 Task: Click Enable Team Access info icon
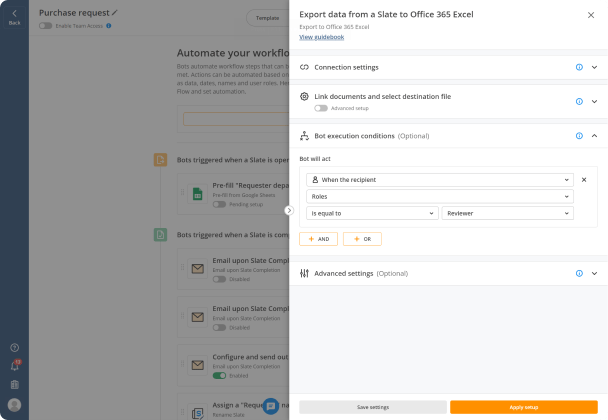point(109,26)
